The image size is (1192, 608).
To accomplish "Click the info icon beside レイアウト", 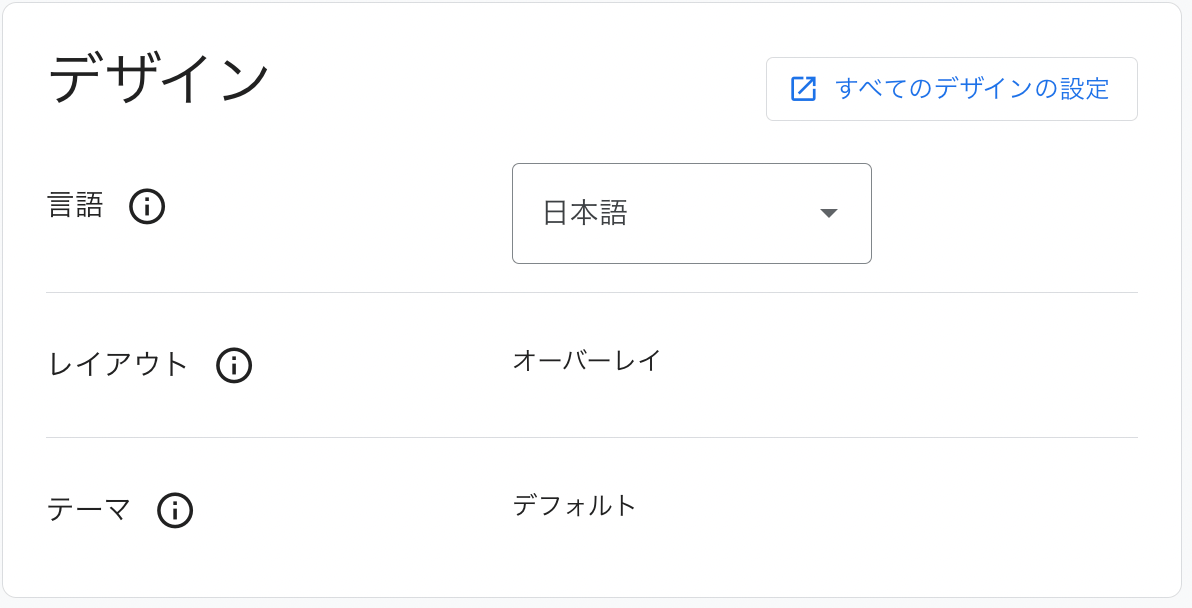I will pyautogui.click(x=234, y=366).
